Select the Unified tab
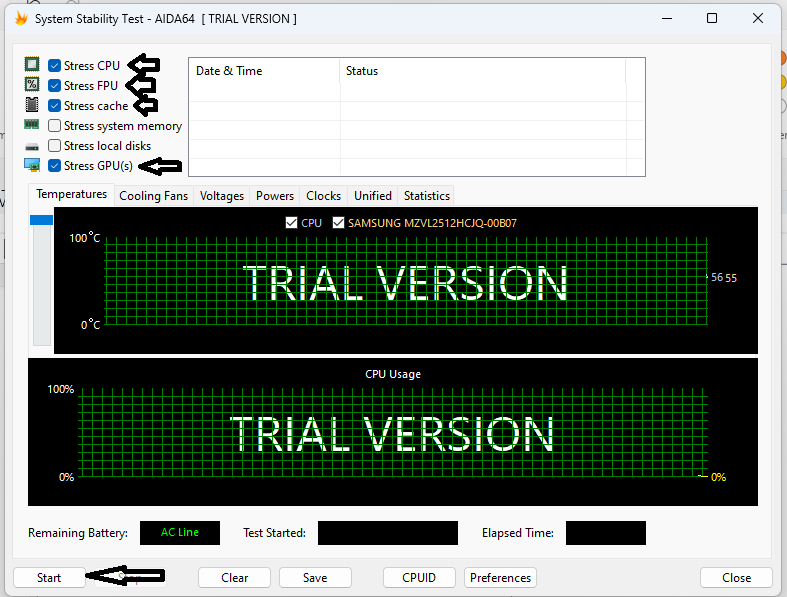This screenshot has height=597, width=787. point(372,196)
